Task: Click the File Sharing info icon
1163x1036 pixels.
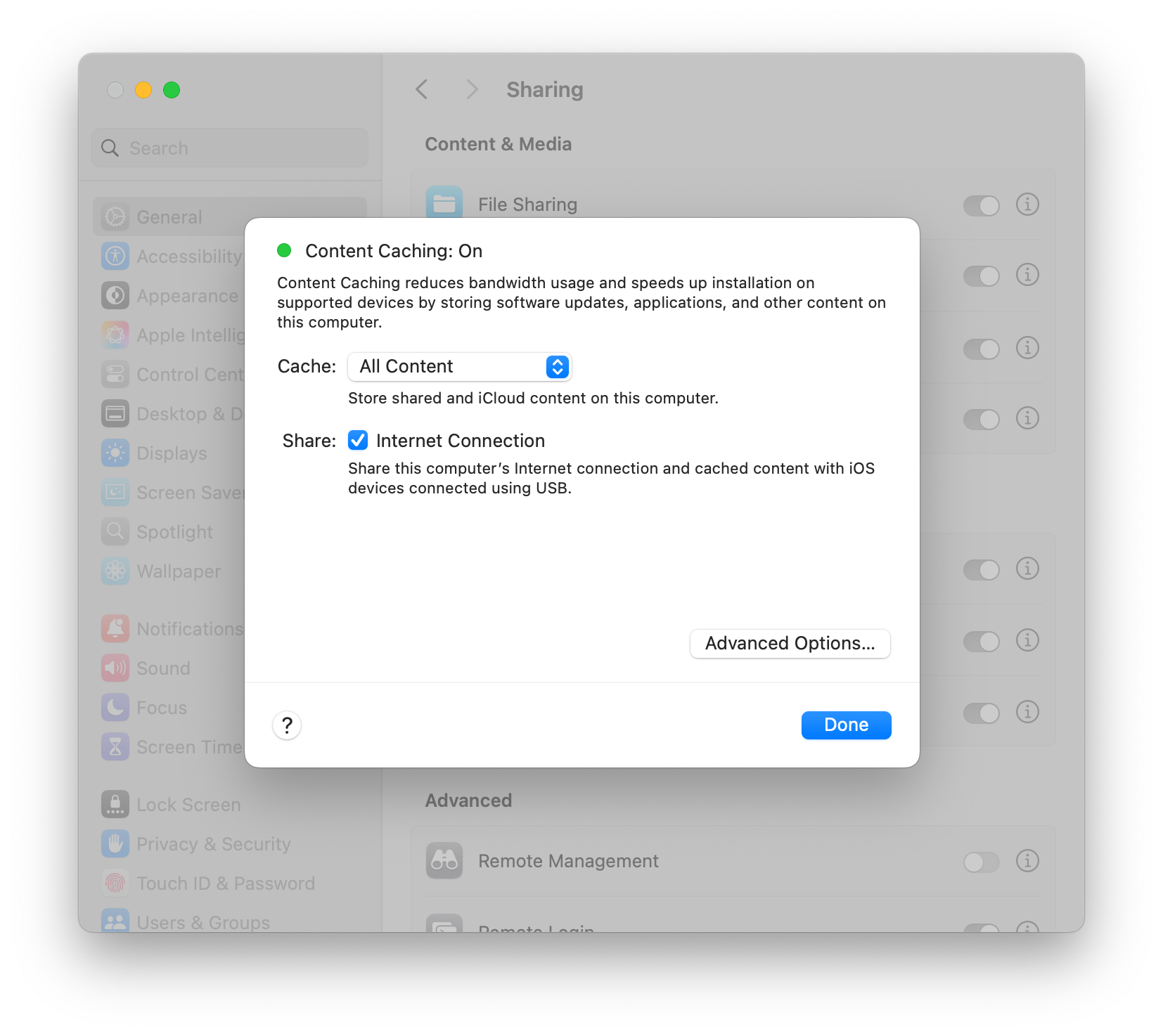Action: coord(1027,205)
